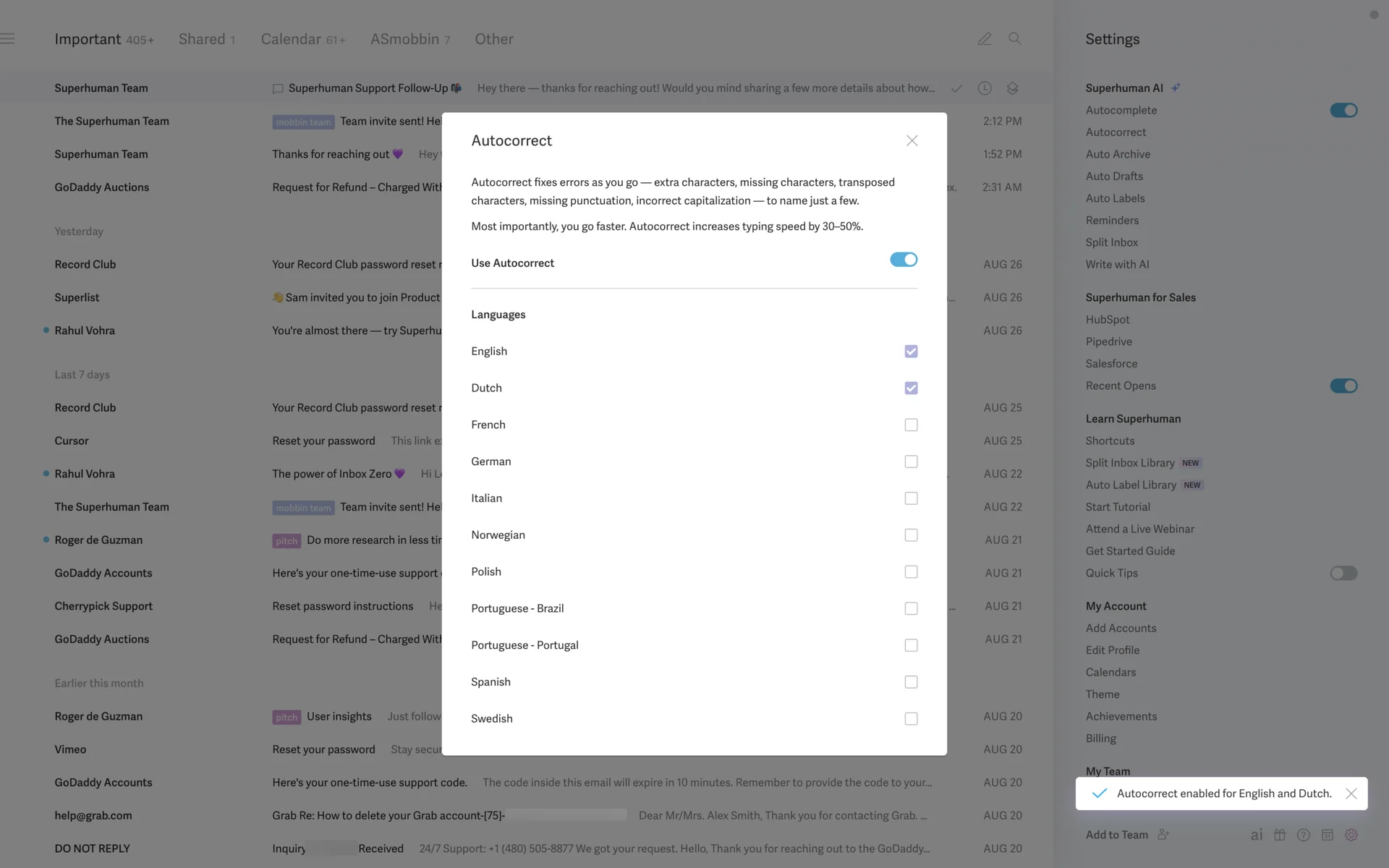Click the compose pencil icon
The image size is (1389, 868).
(985, 39)
